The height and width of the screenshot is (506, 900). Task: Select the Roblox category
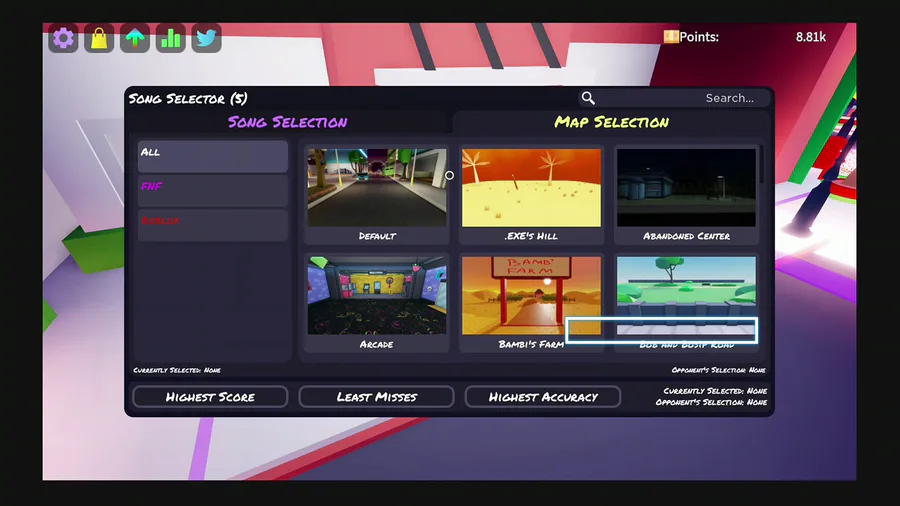[213, 225]
